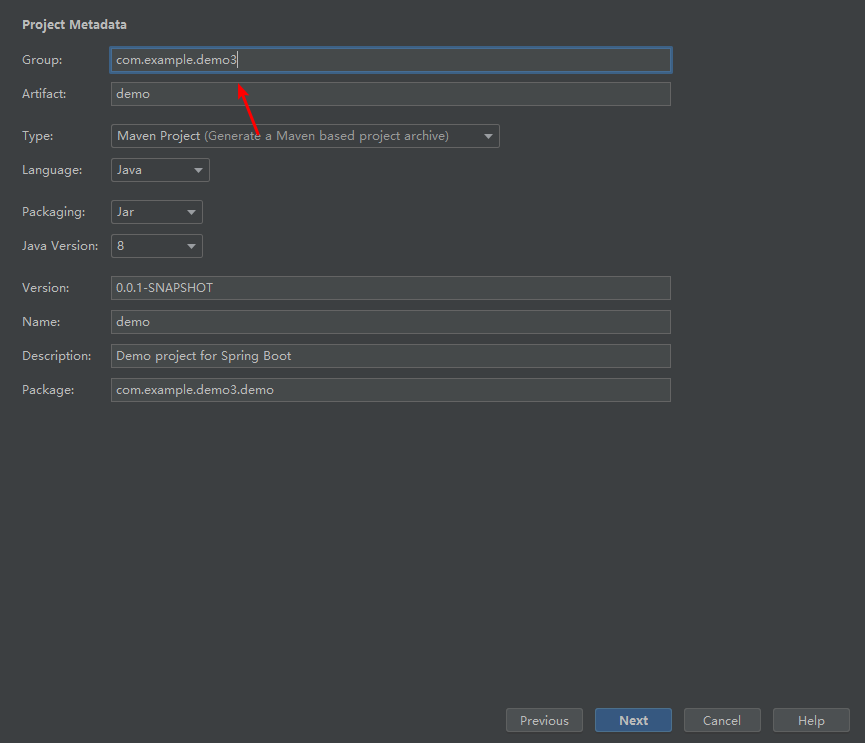Select the Name input field
The image size is (865, 743).
[390, 322]
